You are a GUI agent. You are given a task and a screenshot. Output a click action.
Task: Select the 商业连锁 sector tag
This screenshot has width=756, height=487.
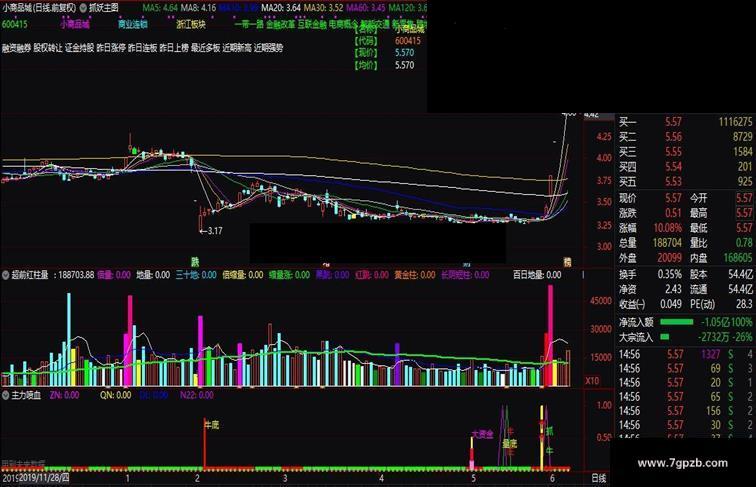[133, 24]
